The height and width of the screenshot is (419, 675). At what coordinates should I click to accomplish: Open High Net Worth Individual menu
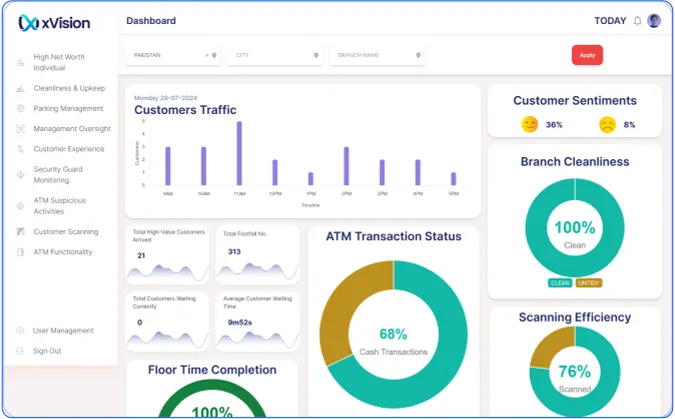[59, 62]
